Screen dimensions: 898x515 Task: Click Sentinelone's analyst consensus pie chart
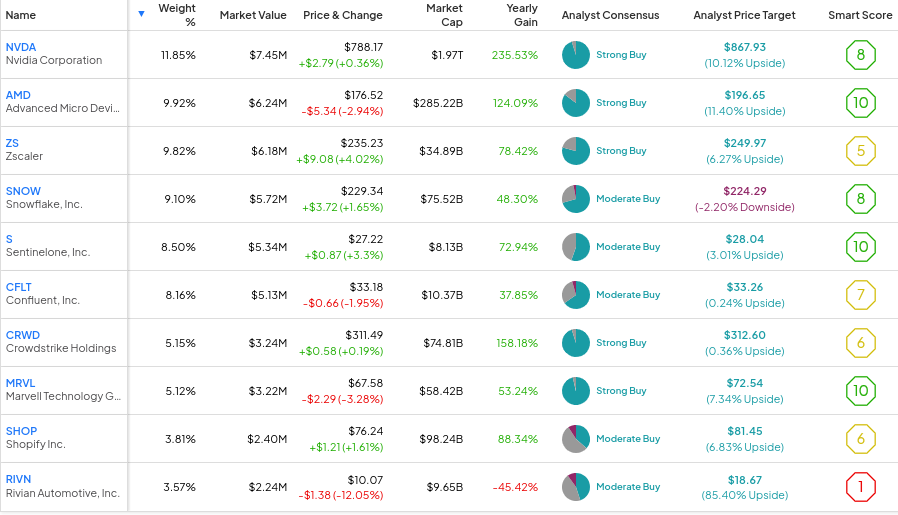pos(576,247)
